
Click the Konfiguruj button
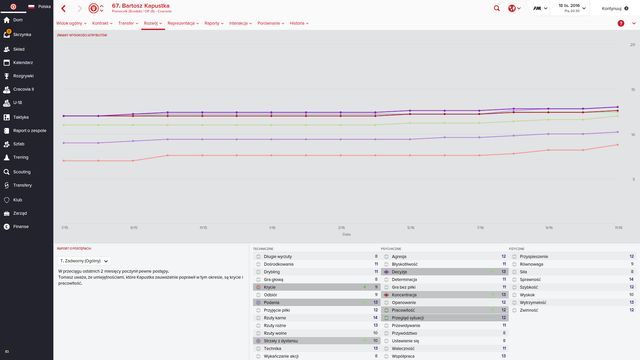pos(615,8)
